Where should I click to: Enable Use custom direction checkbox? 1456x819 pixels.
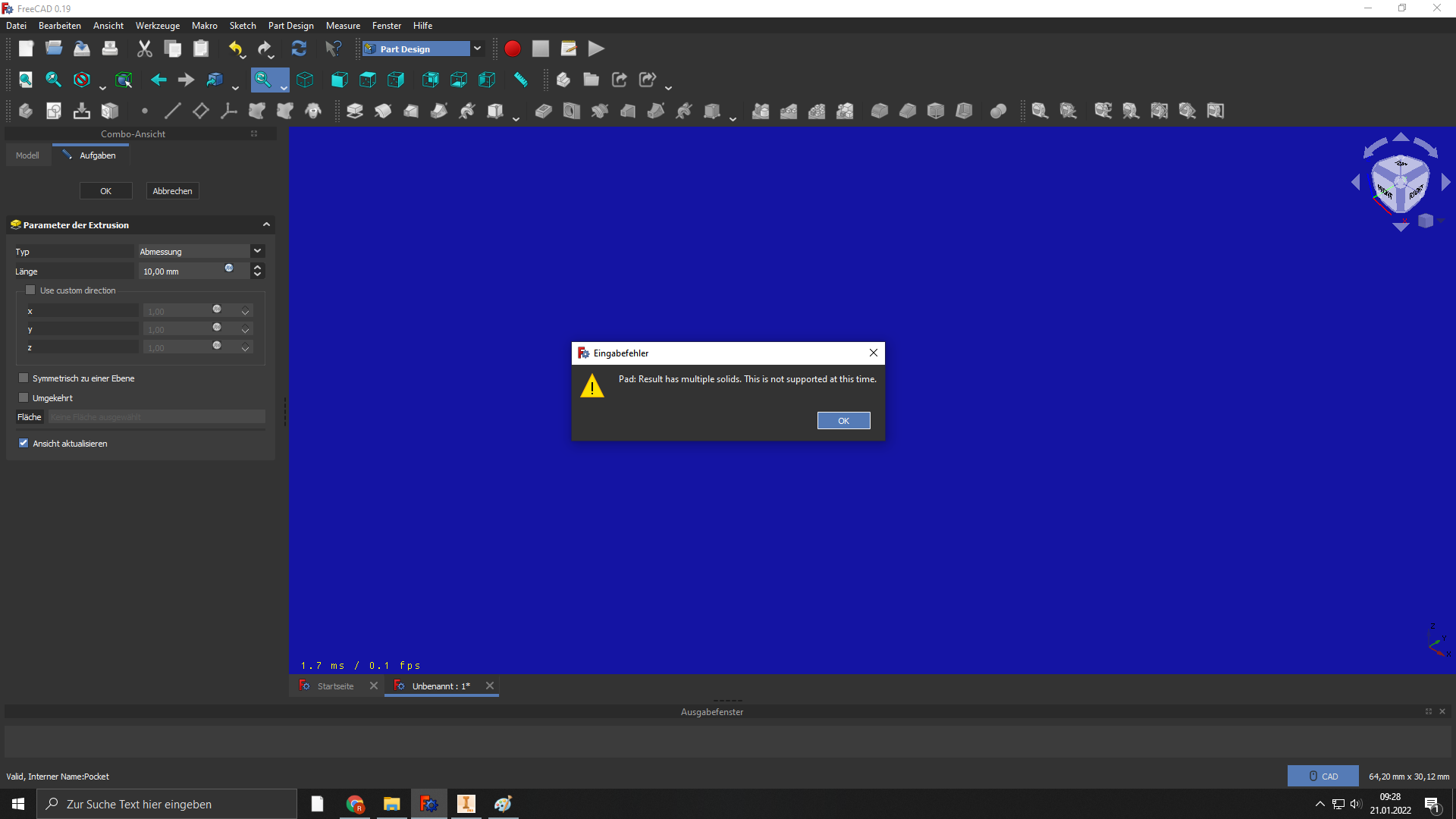point(31,290)
